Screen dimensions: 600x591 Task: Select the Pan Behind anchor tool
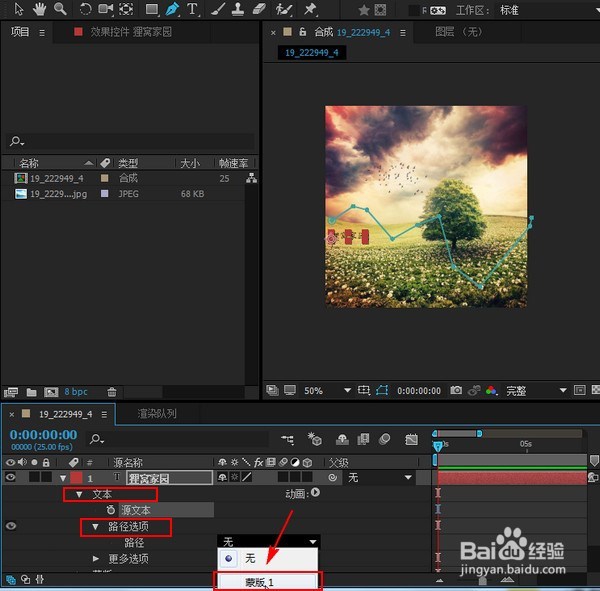point(126,9)
